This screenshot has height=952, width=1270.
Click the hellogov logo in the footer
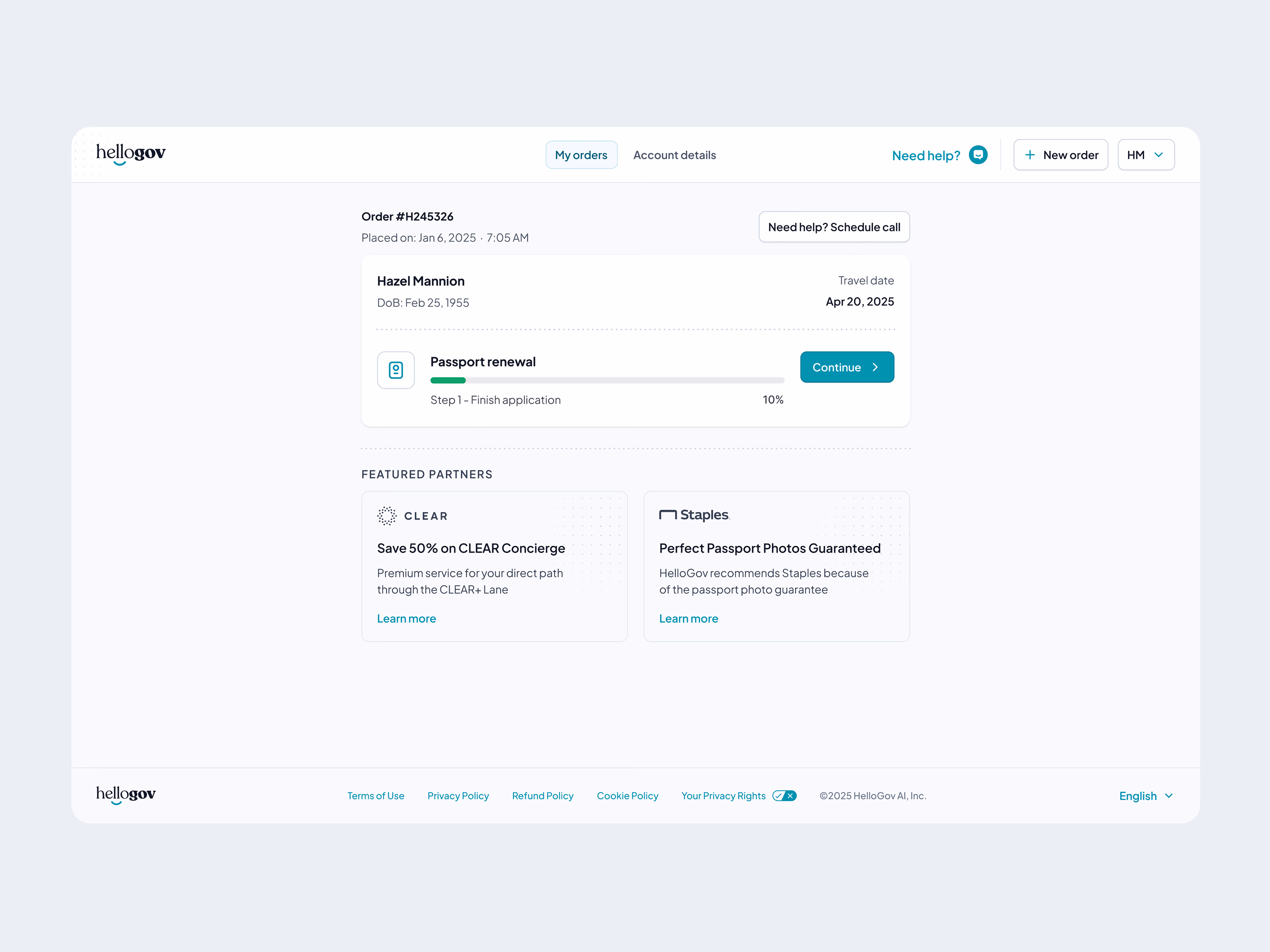[126, 795]
